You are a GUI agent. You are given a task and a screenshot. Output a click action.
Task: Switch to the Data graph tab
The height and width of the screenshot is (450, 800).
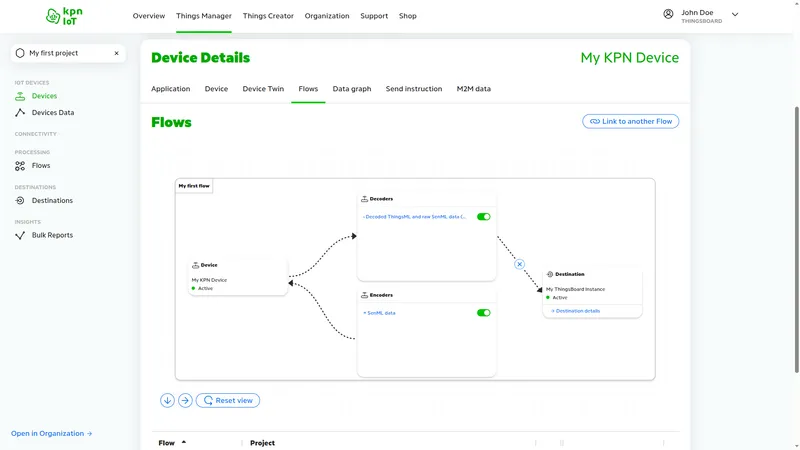pos(352,89)
